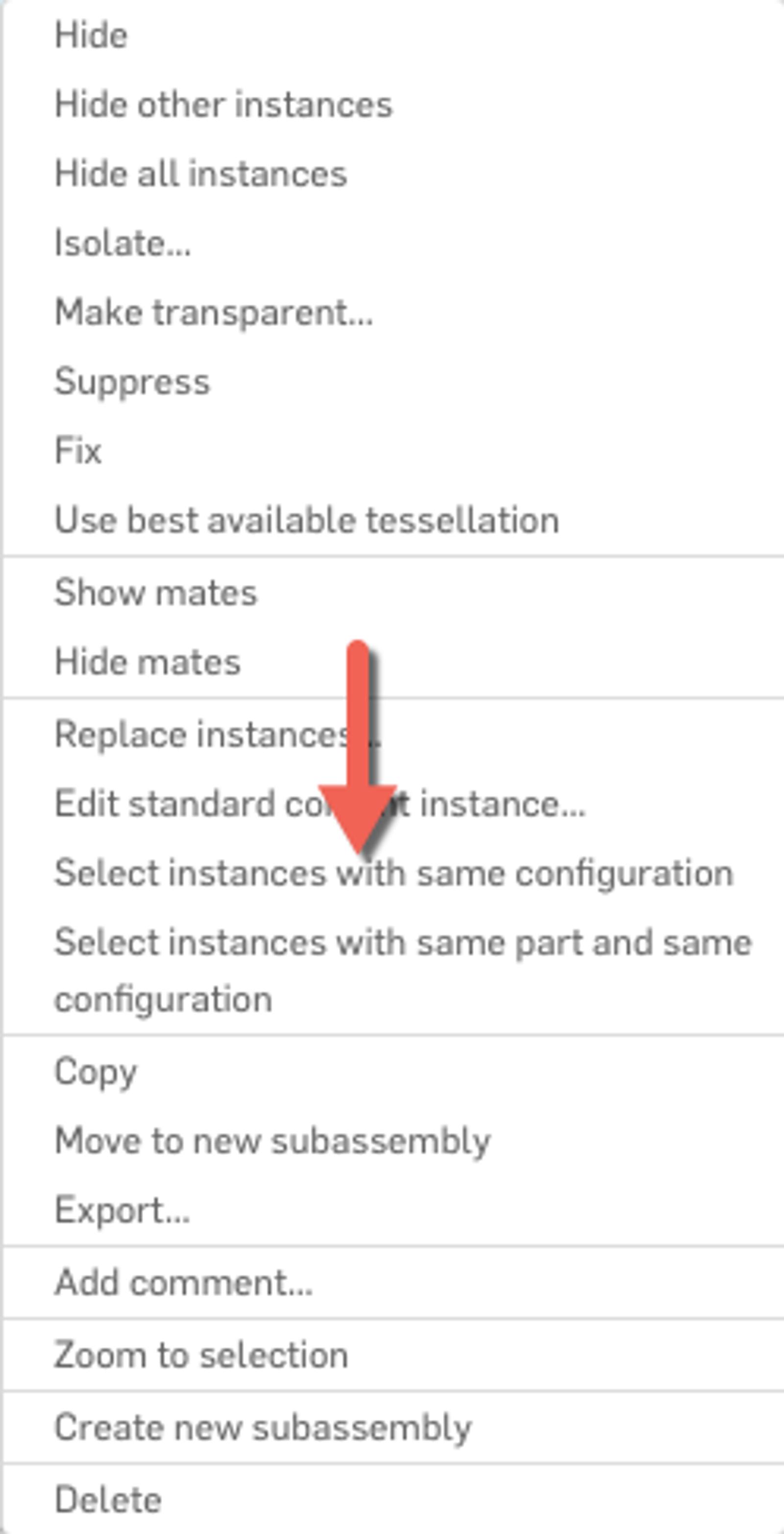Screen dimensions: 784x1534
Task: Enable Use best available tessellation
Action: pyautogui.click(x=307, y=520)
